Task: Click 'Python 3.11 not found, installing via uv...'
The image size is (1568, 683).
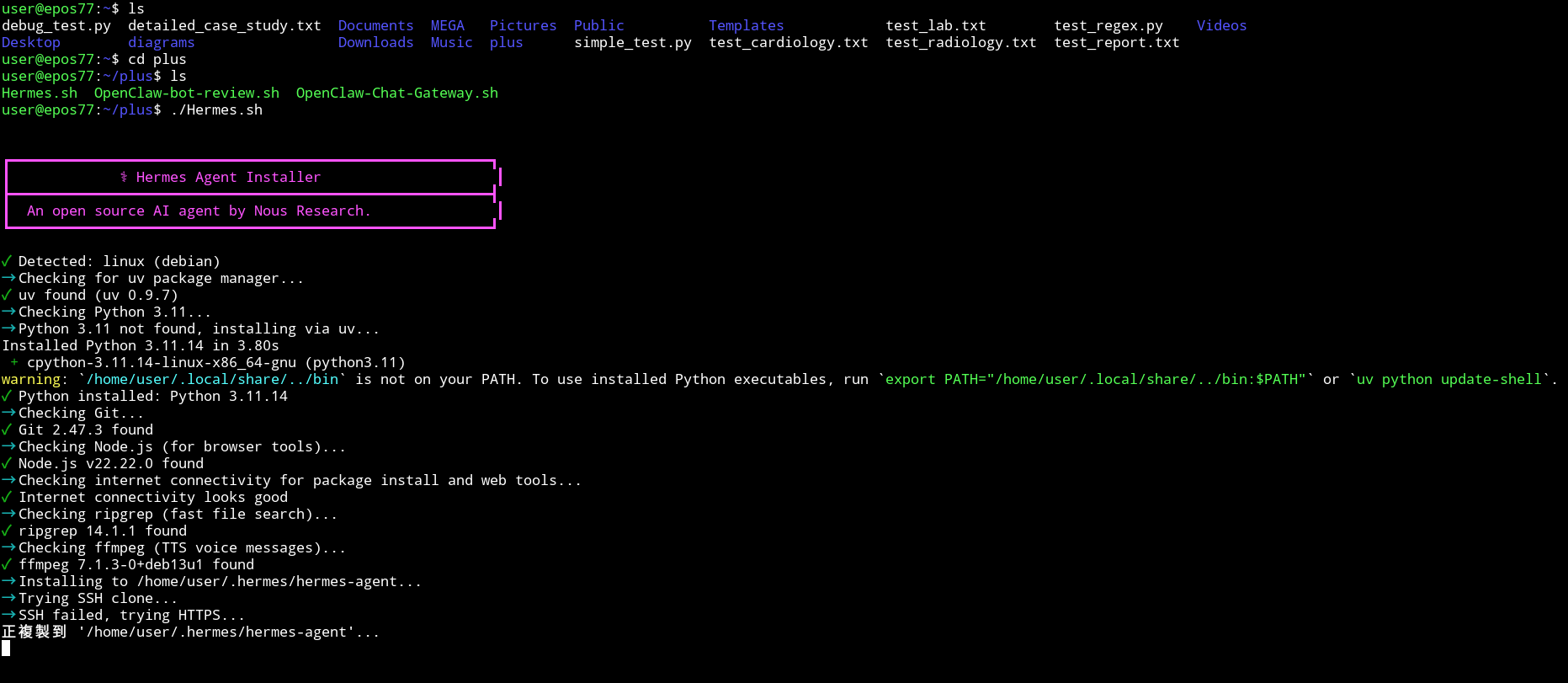Action: click(x=191, y=329)
